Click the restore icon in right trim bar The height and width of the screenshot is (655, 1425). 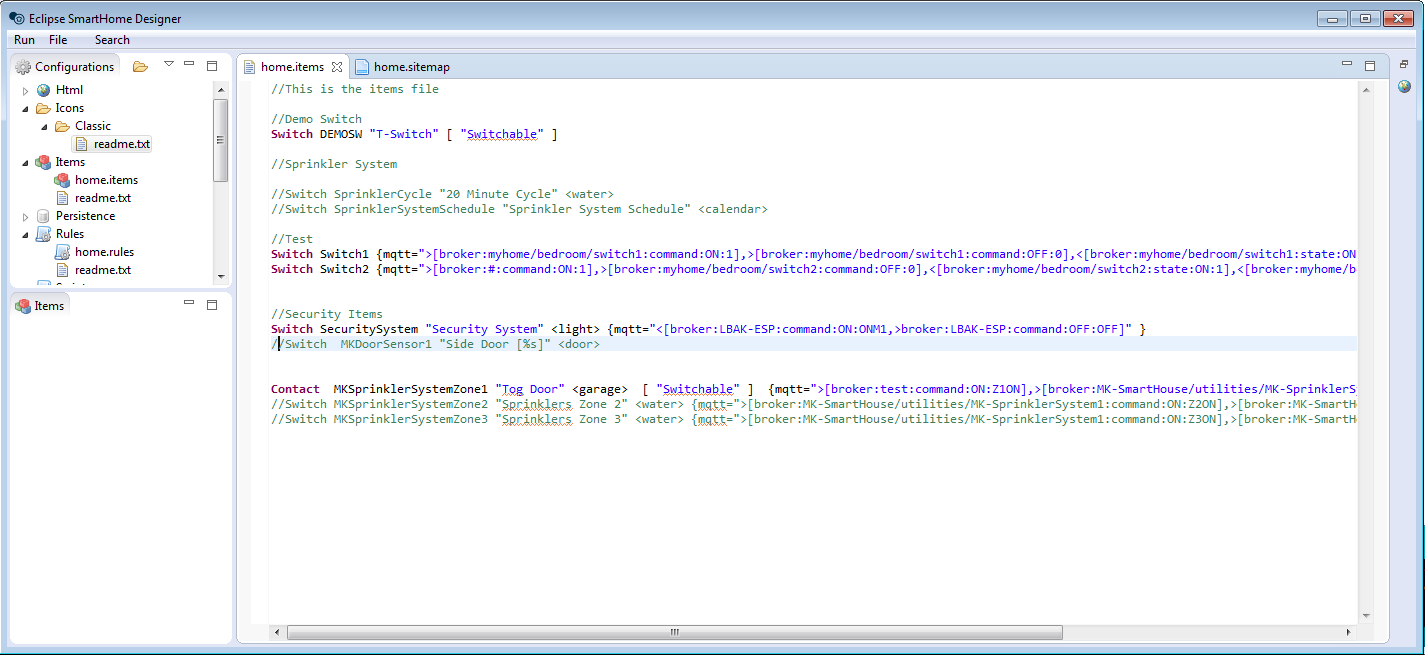1404,65
